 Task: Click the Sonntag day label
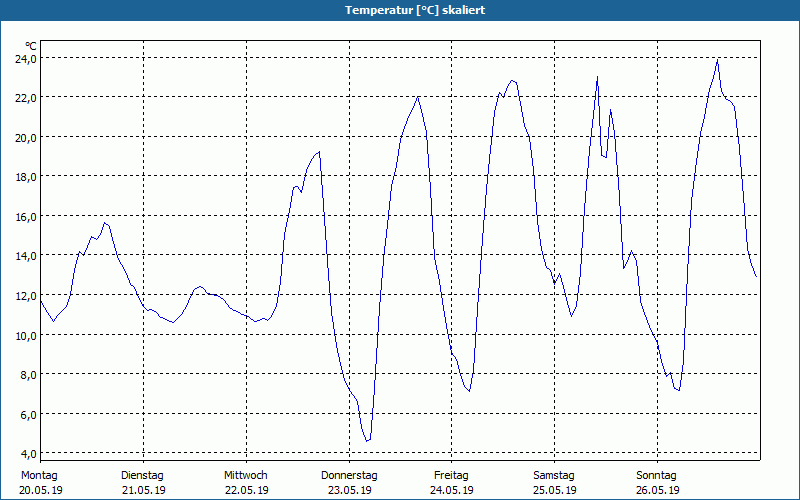click(657, 476)
